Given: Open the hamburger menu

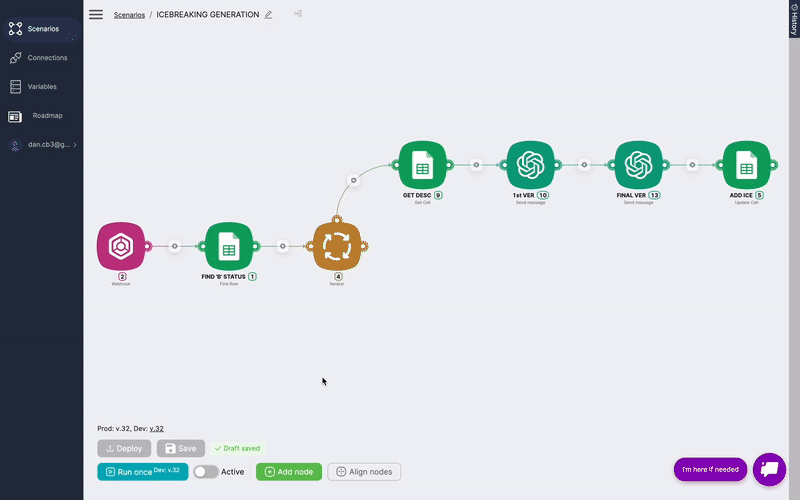Looking at the screenshot, I should click(96, 14).
